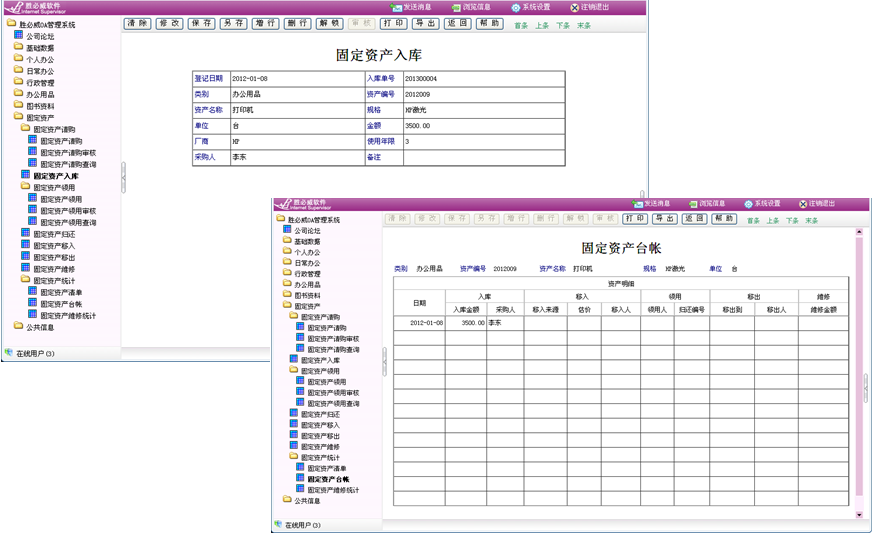
Task: Expand 日常办公 folder in 固定资产入库 window
Action: tap(19, 70)
